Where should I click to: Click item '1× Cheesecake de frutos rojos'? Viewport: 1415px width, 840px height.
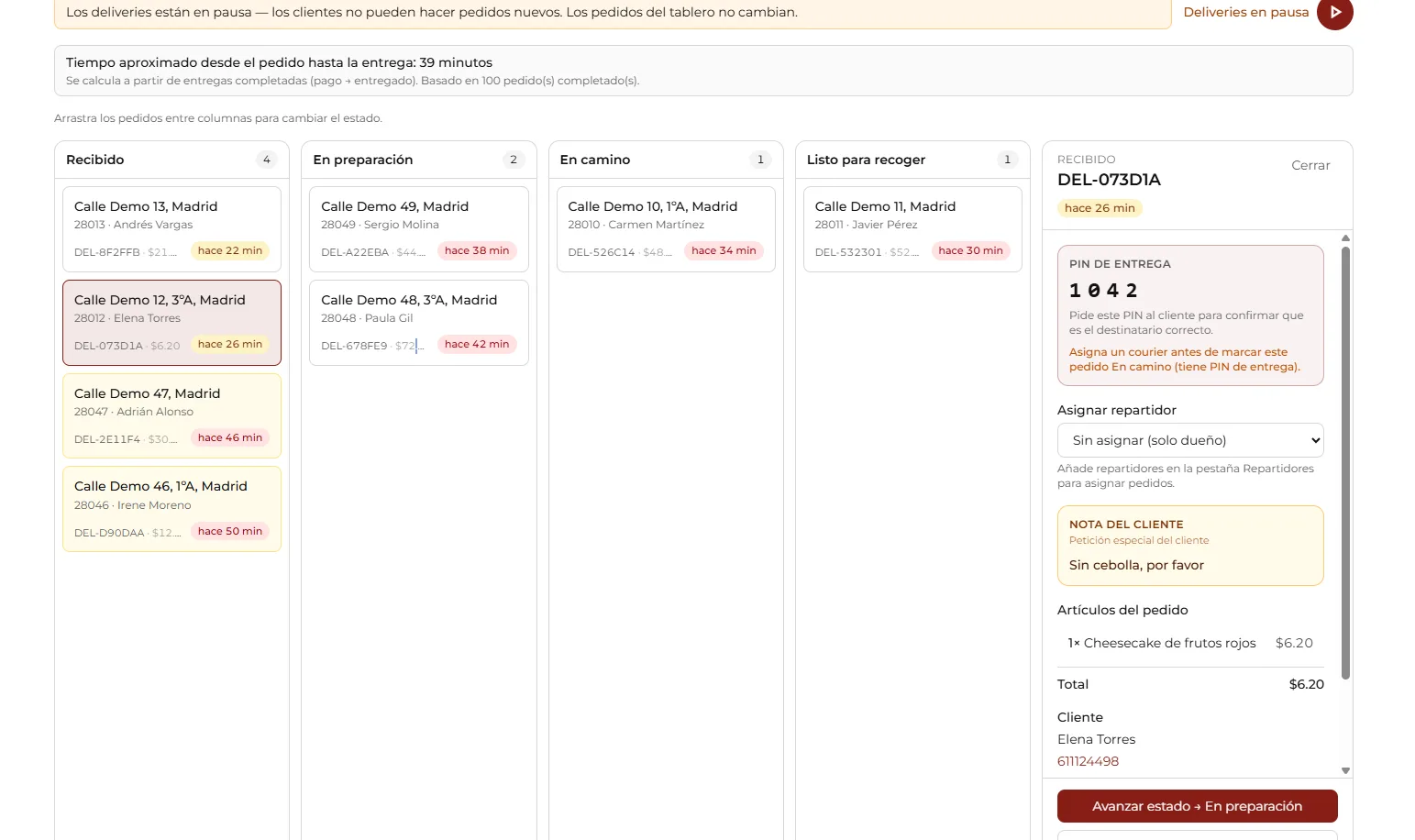(1161, 643)
